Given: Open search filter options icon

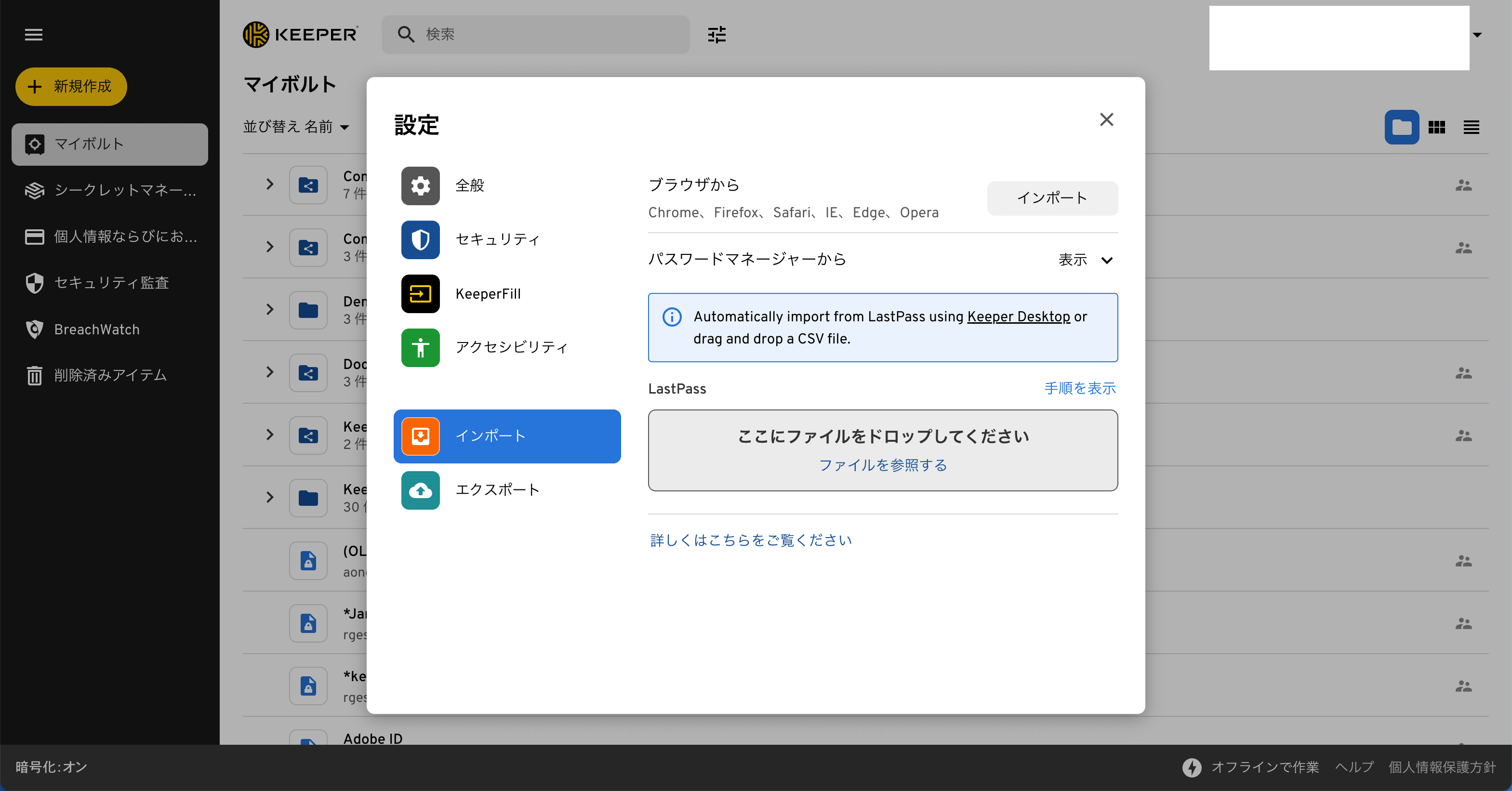Looking at the screenshot, I should (x=716, y=35).
